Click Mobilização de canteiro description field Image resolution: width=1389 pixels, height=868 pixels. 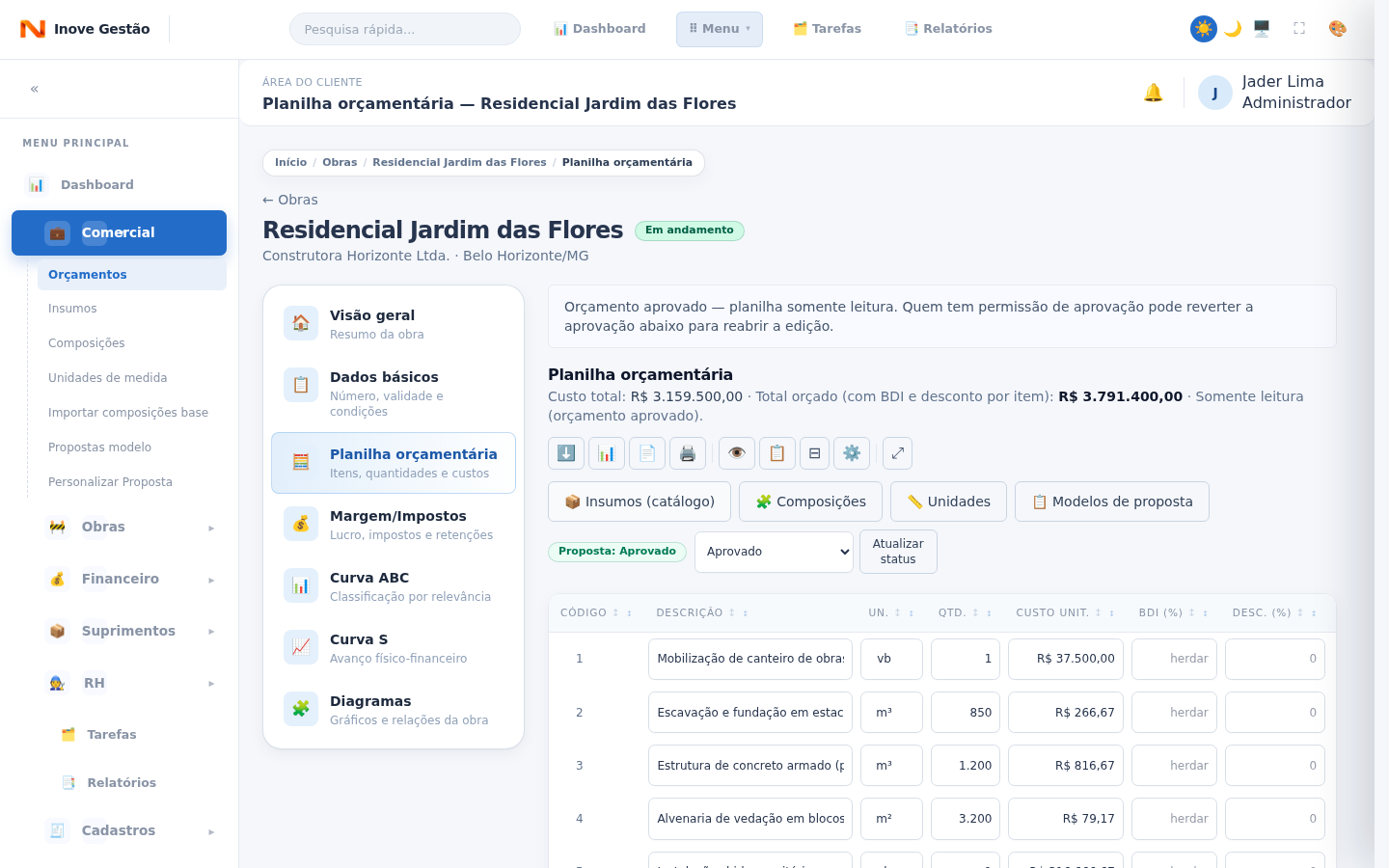pyautogui.click(x=750, y=659)
